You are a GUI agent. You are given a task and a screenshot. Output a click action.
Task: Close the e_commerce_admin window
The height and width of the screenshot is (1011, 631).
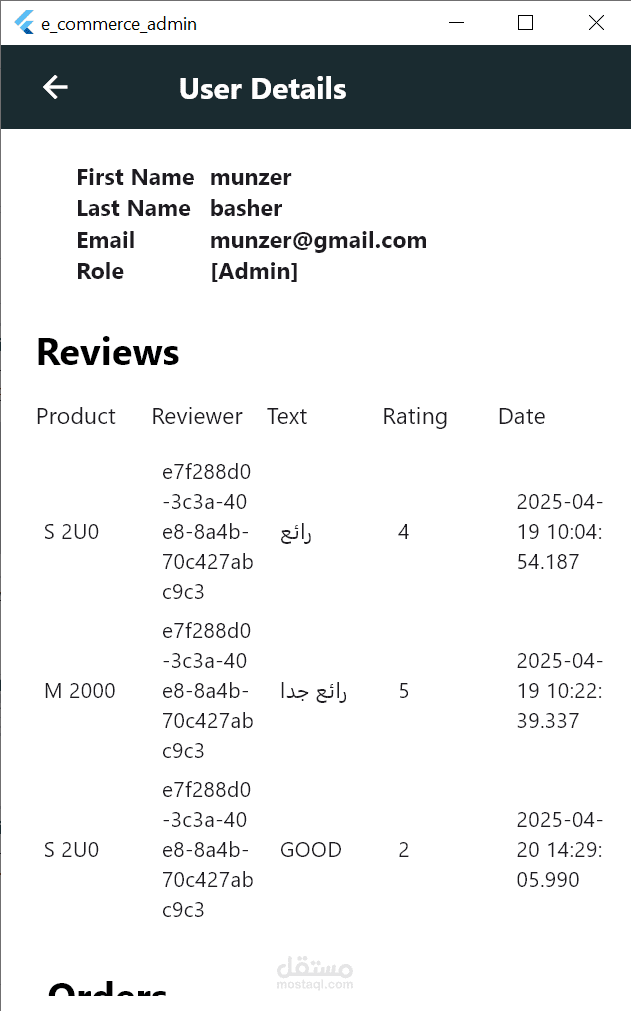(596, 23)
